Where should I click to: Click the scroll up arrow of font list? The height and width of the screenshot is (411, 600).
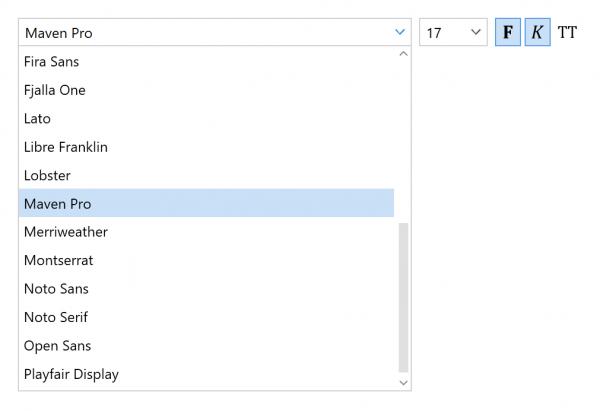(404, 54)
